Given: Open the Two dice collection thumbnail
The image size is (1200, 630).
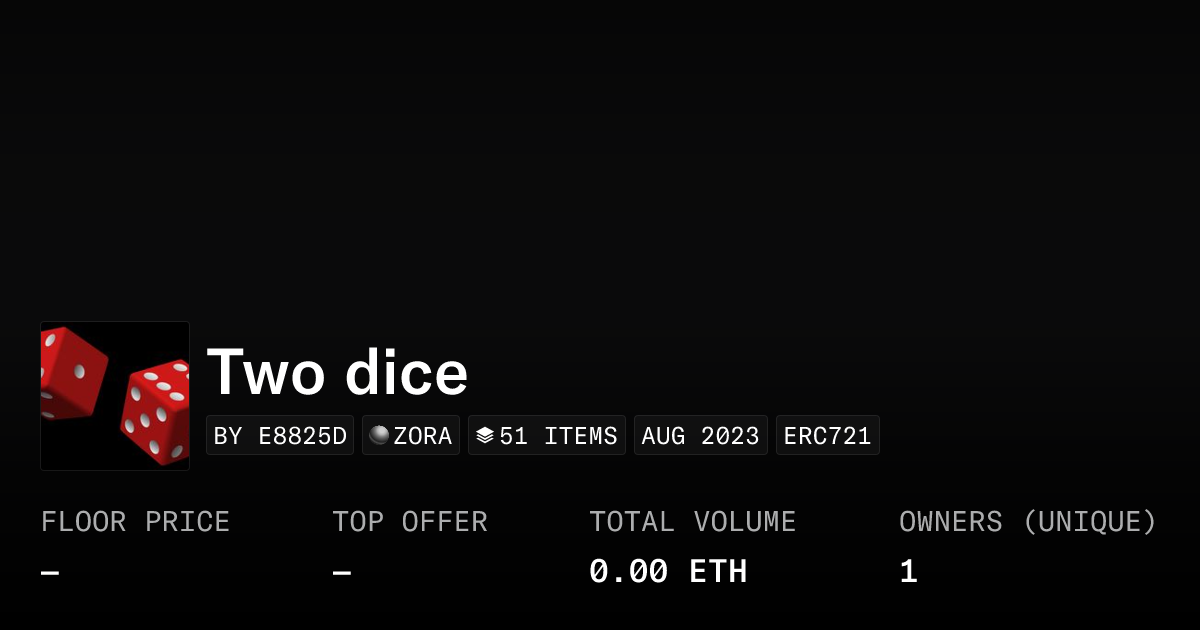Looking at the screenshot, I should click(x=114, y=395).
